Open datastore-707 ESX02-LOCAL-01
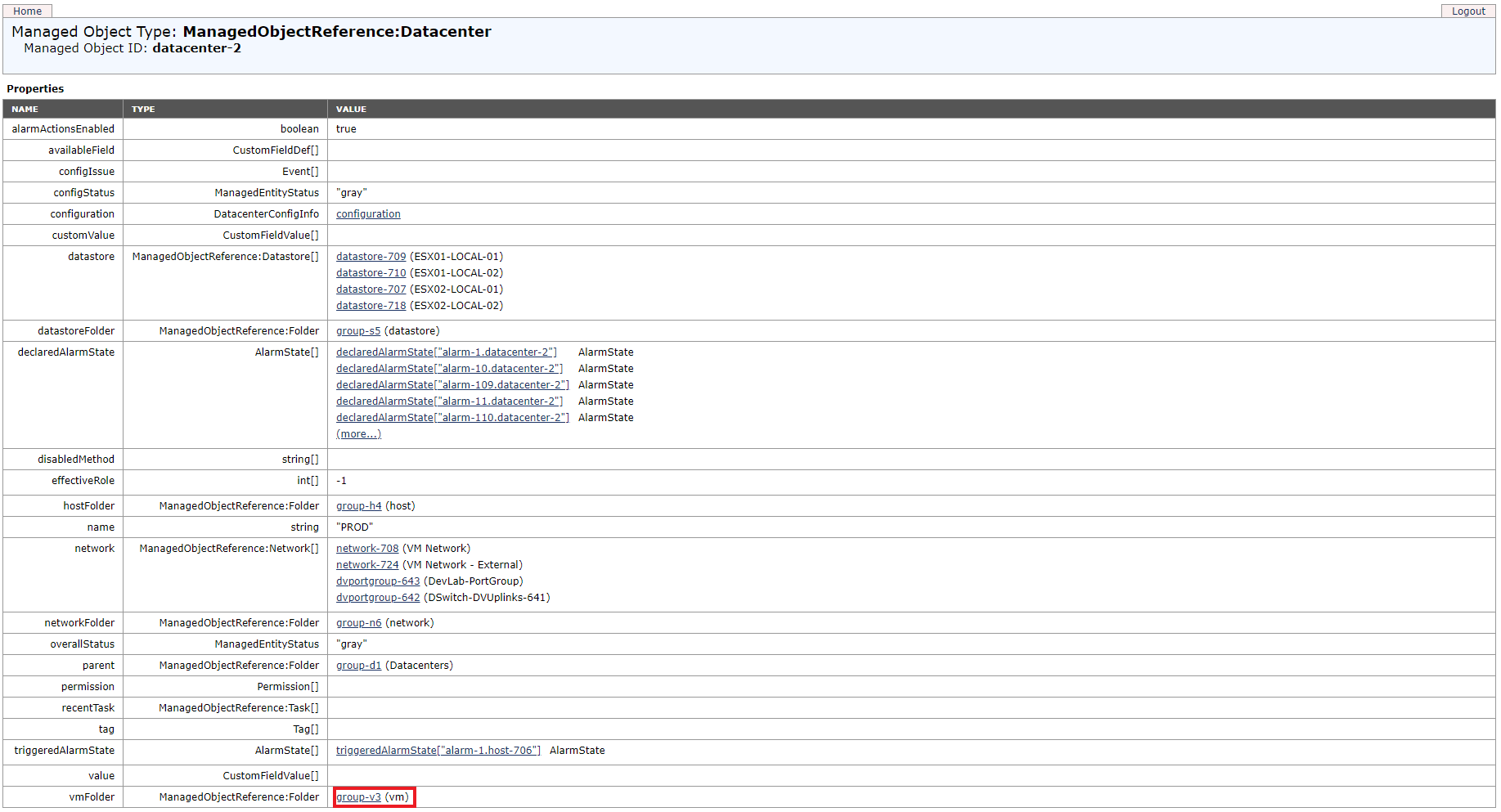This screenshot has width=1501, height=812. pyautogui.click(x=371, y=289)
